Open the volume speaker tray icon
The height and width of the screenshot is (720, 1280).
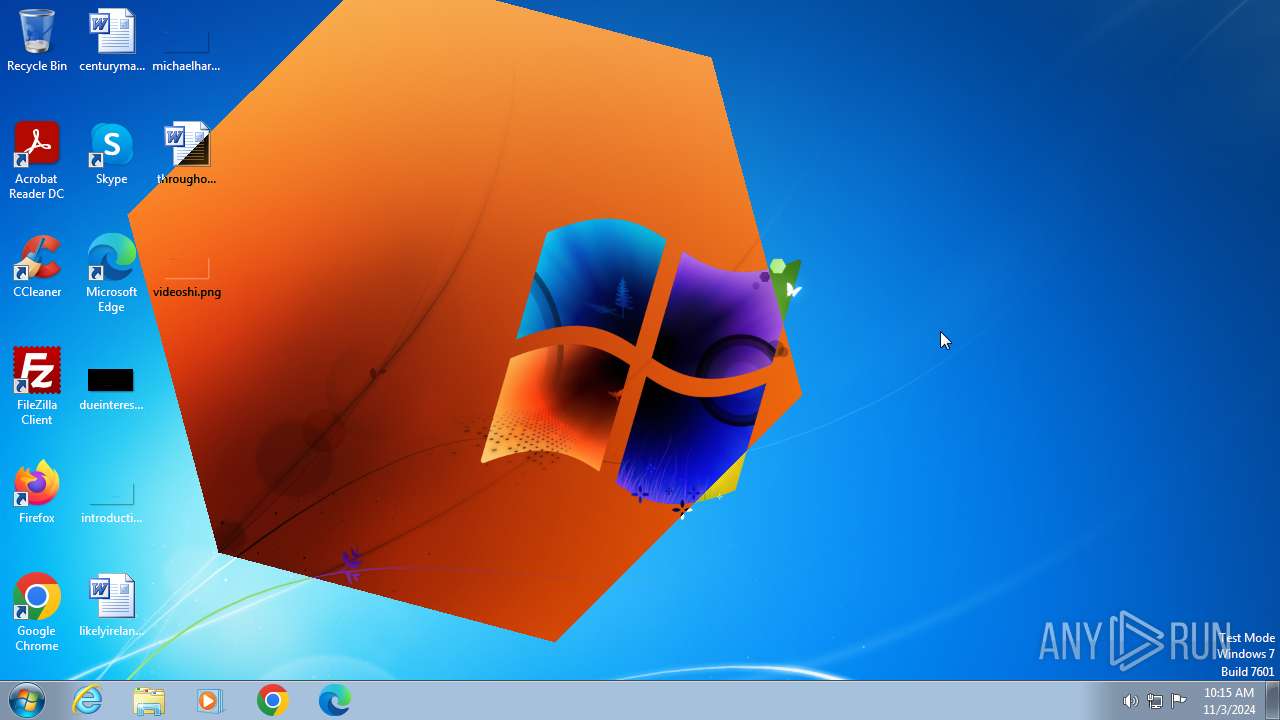pyautogui.click(x=1130, y=701)
